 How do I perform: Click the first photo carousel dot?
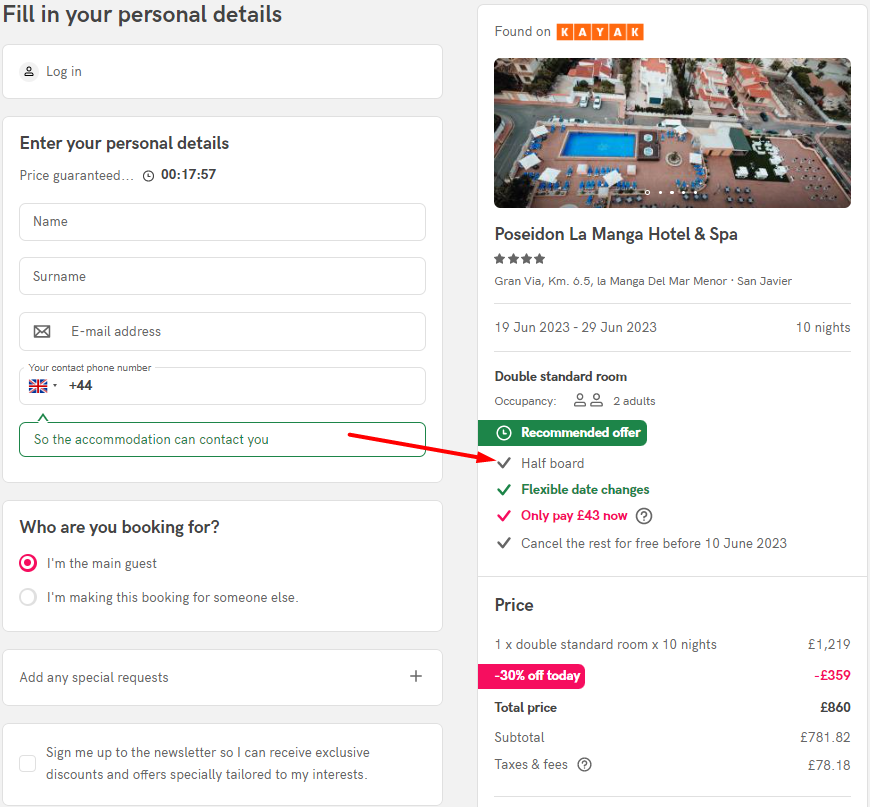click(x=648, y=193)
